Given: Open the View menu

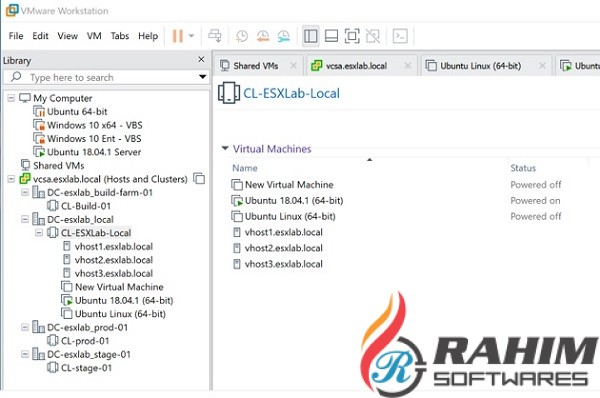Looking at the screenshot, I should [68, 36].
